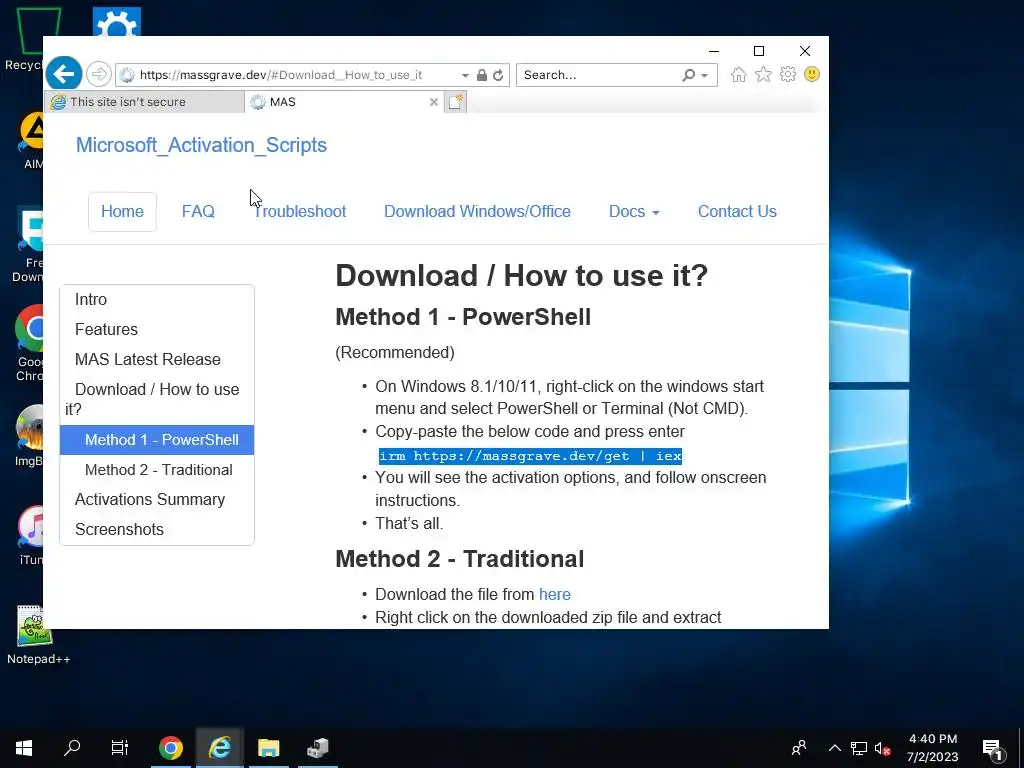Open the Microsoft_Activation_Scripts title link

pos(201,145)
